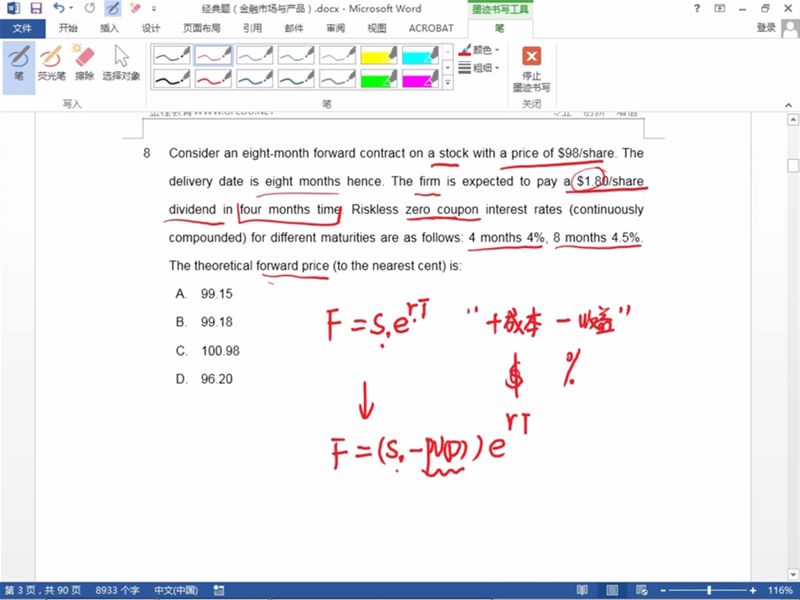The height and width of the screenshot is (600, 800).
Task: Open the File (文件) tab
Action: click(x=22, y=28)
